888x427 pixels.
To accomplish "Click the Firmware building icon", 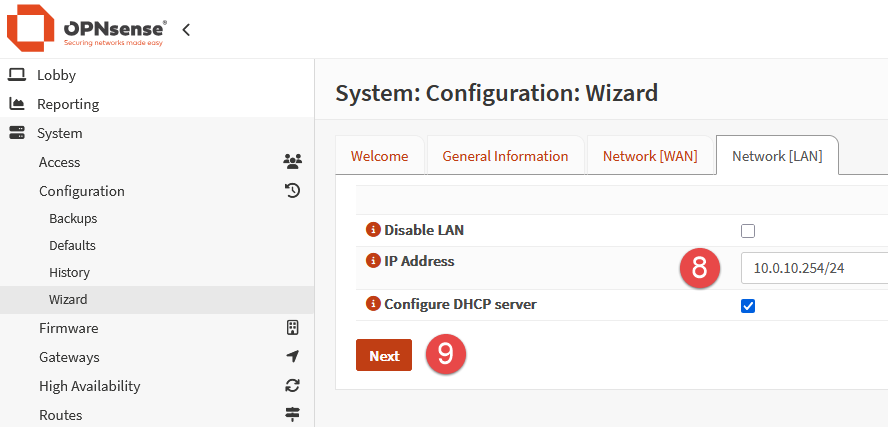I will point(292,328).
